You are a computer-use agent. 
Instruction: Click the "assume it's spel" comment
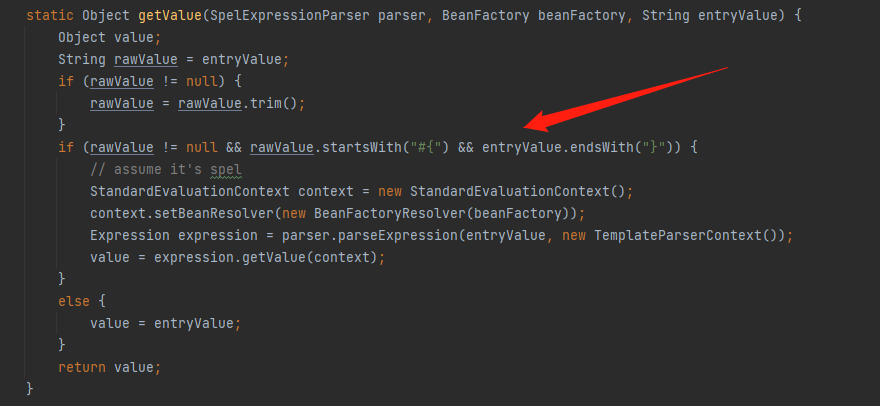[x=166, y=169]
